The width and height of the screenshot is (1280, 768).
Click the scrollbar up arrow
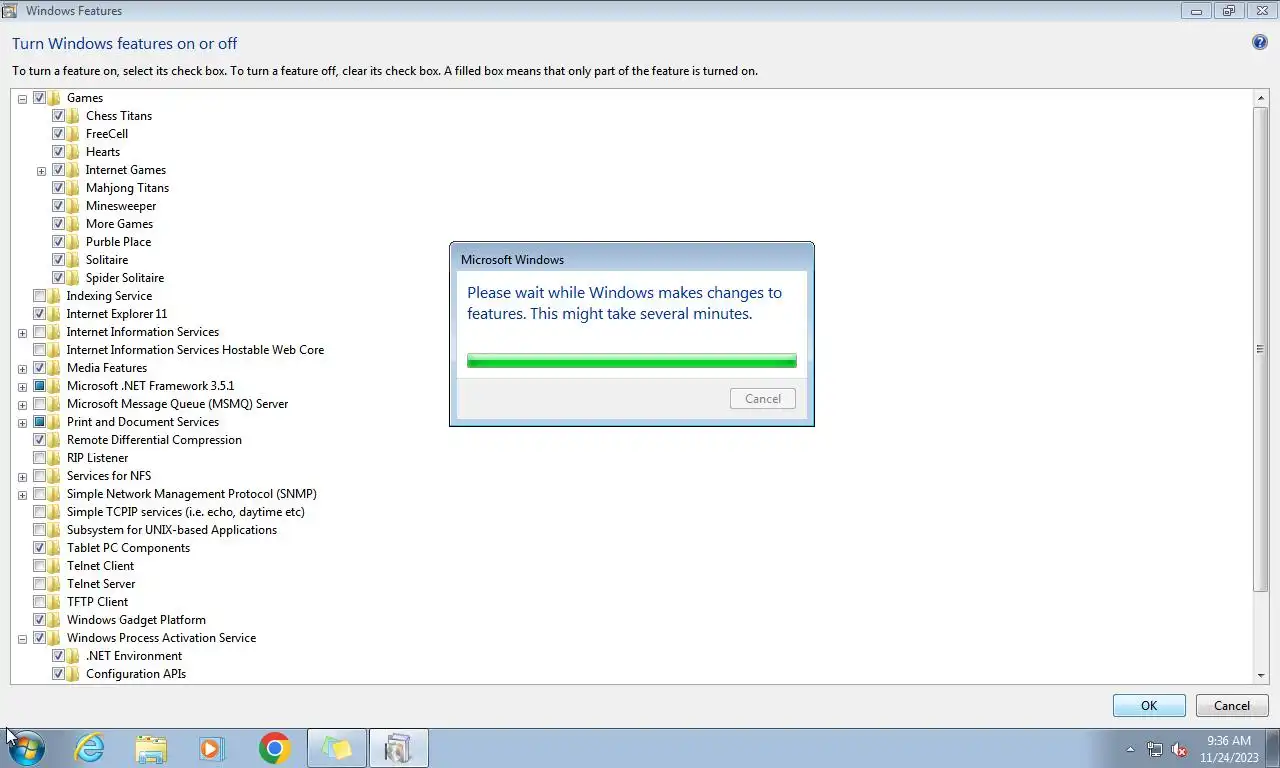coord(1260,98)
